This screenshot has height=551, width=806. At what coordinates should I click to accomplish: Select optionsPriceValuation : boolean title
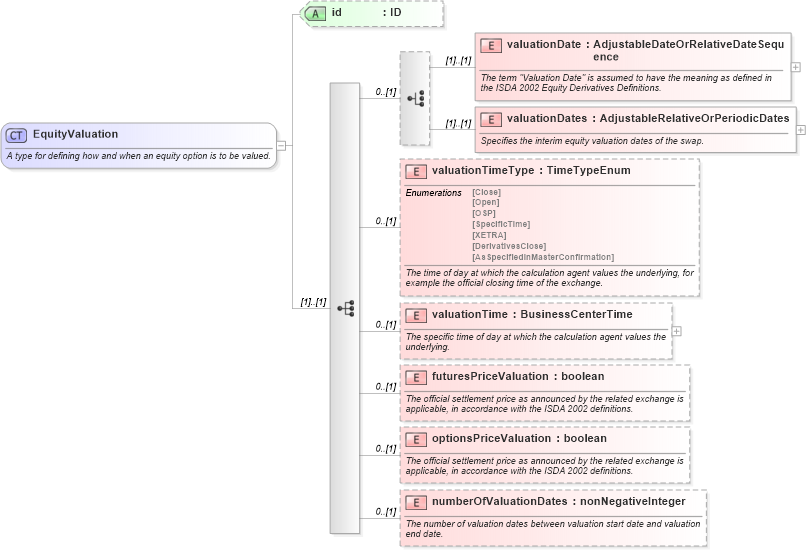(519, 438)
